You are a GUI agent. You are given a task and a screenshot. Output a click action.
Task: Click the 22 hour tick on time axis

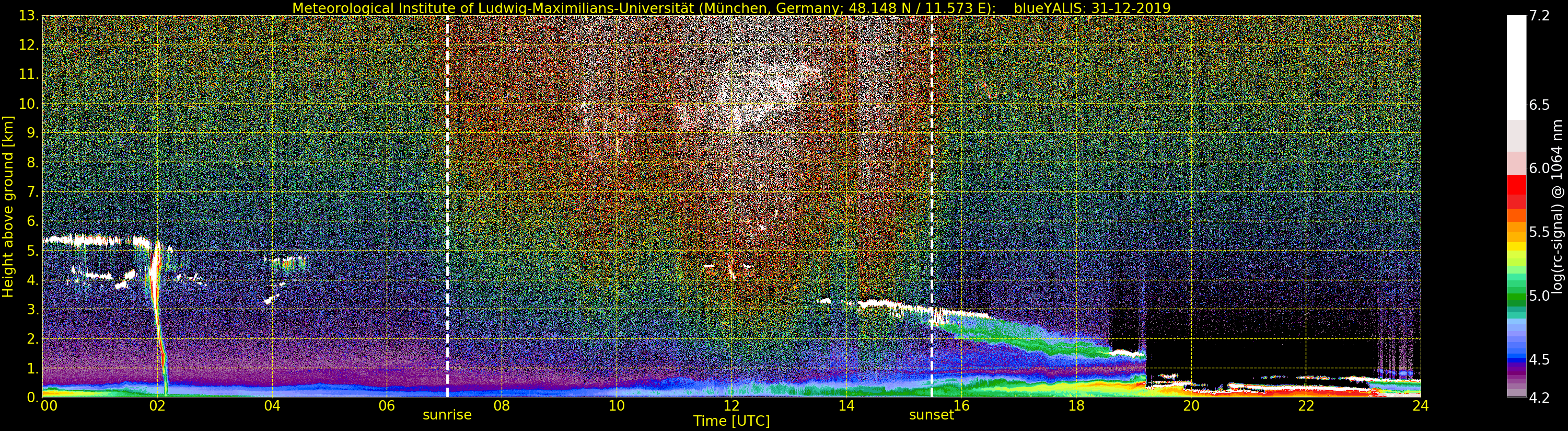tap(1306, 405)
